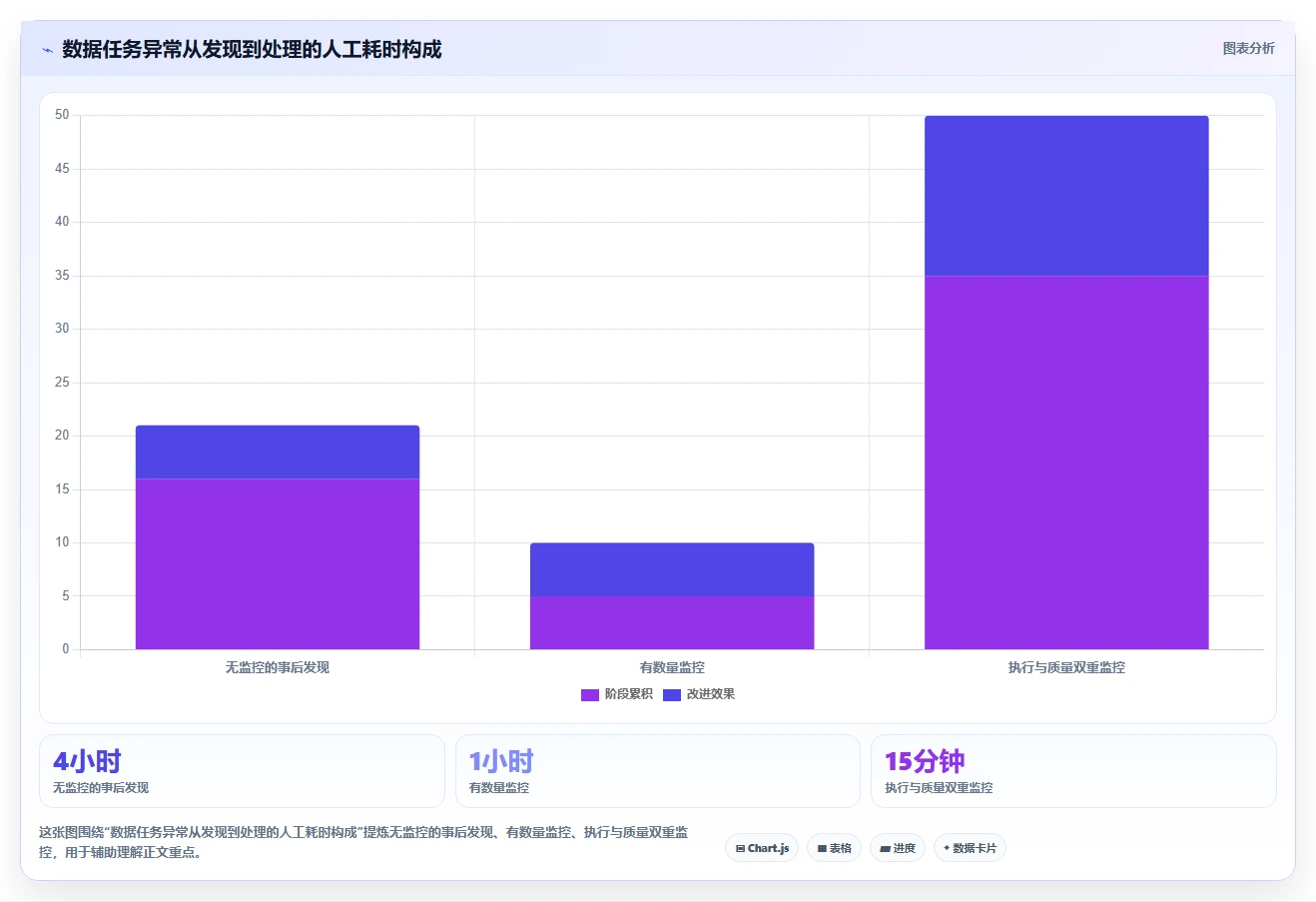Click the blue 改进效果 legend swatch
The width and height of the screenshot is (1316, 902).
pyautogui.click(x=672, y=695)
